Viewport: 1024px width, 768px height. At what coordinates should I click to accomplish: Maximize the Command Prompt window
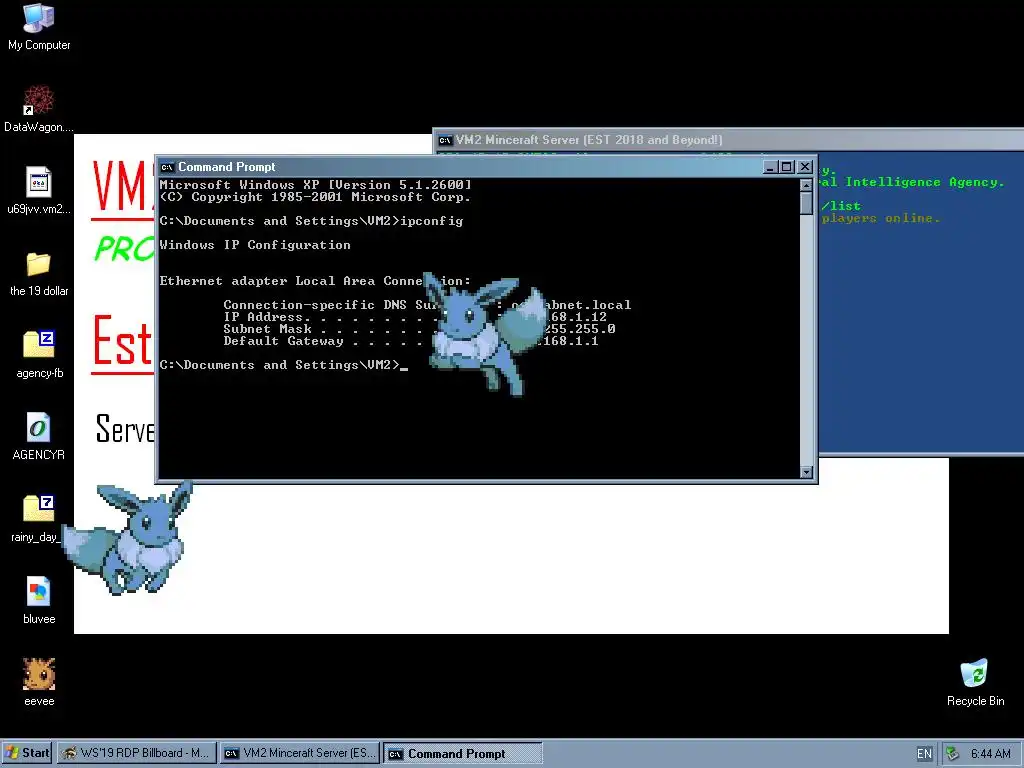pos(786,167)
